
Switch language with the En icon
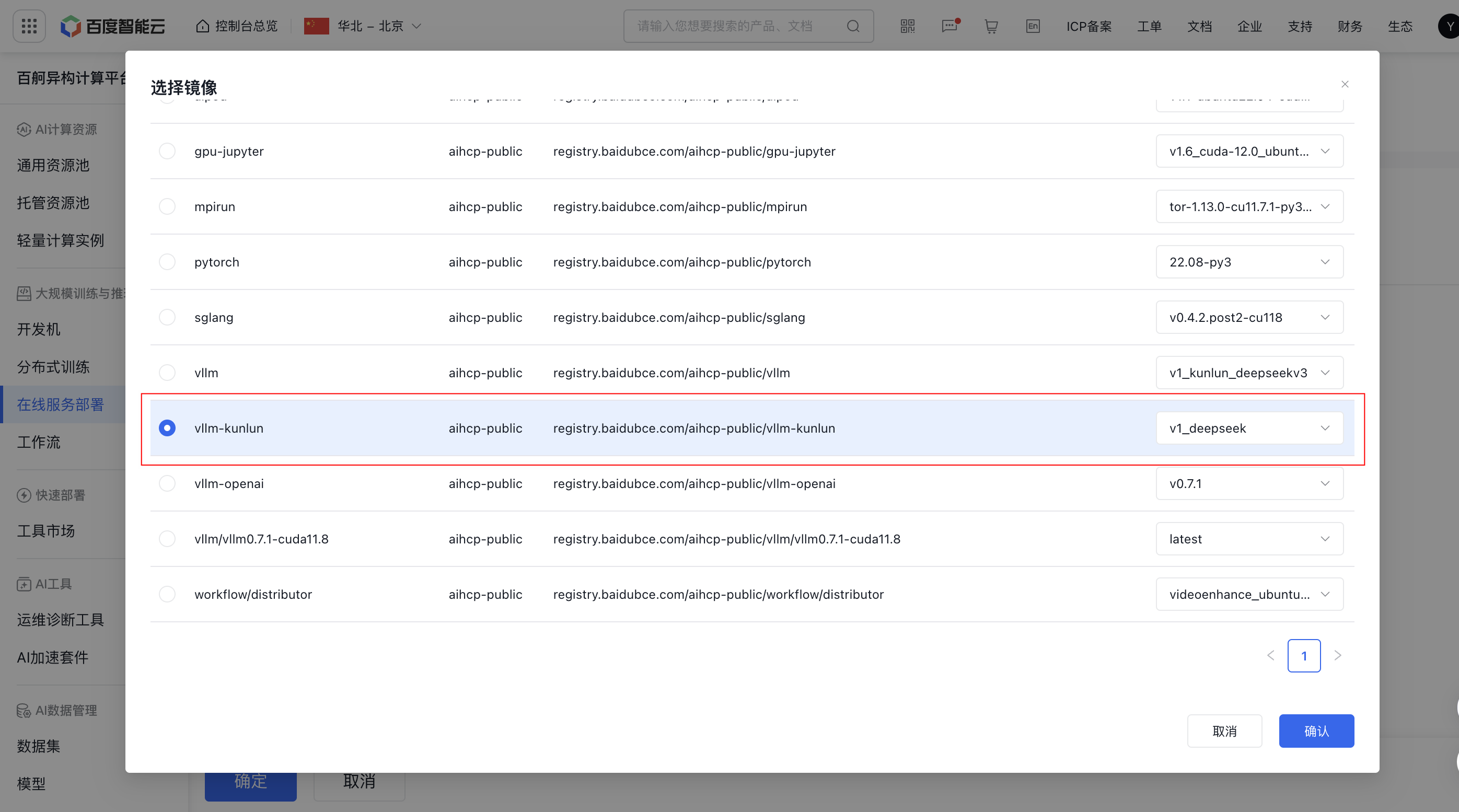coord(1033,26)
